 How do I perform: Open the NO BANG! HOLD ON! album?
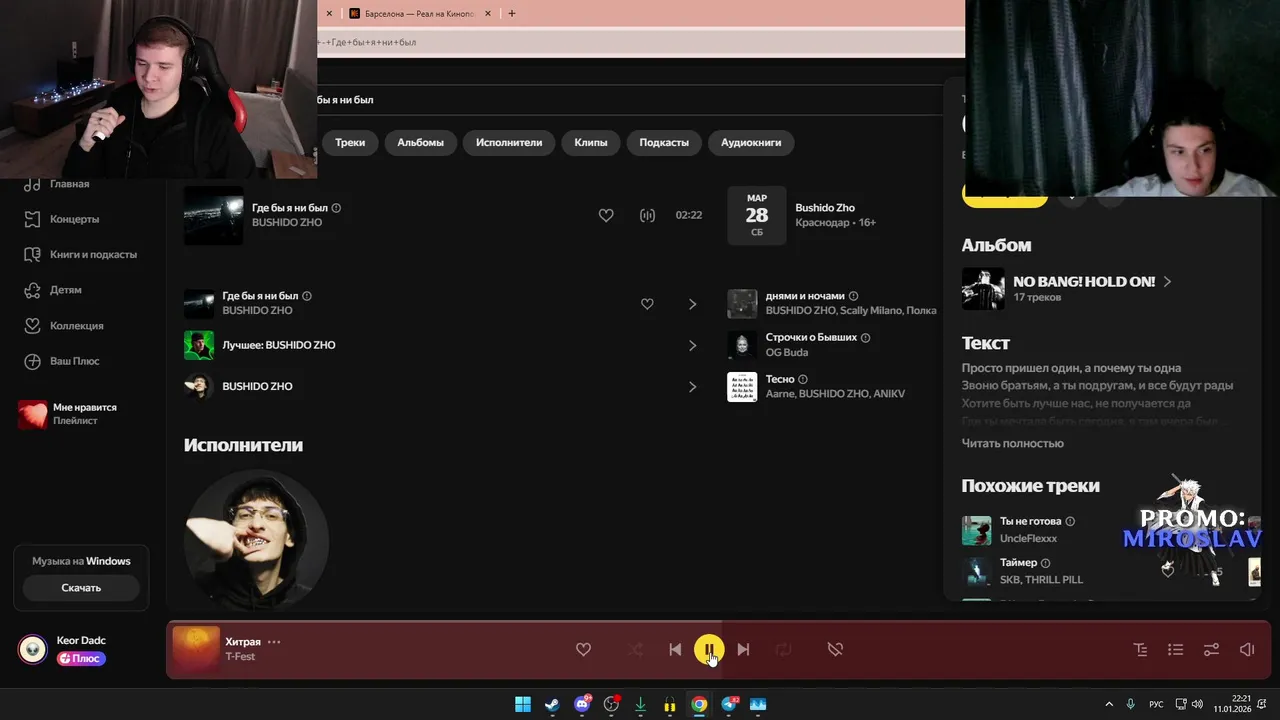coord(1084,282)
